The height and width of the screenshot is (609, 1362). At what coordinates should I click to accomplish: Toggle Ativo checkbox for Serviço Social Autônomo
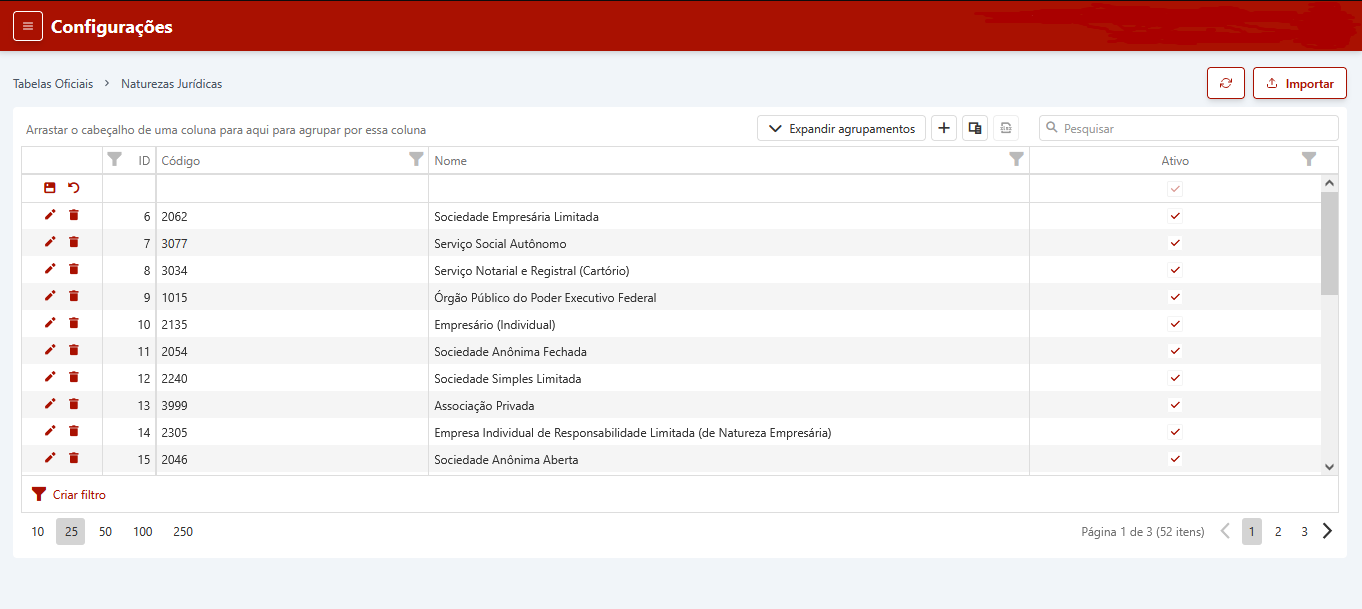(x=1175, y=243)
